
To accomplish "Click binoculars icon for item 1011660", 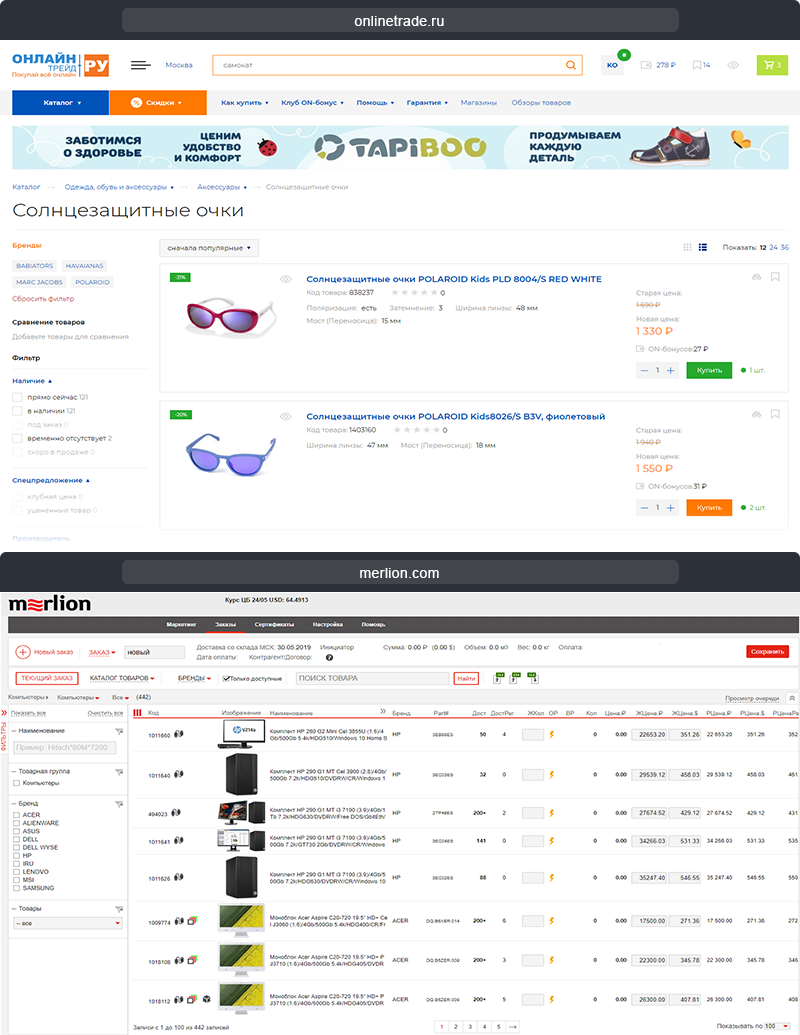I will coord(178,734).
